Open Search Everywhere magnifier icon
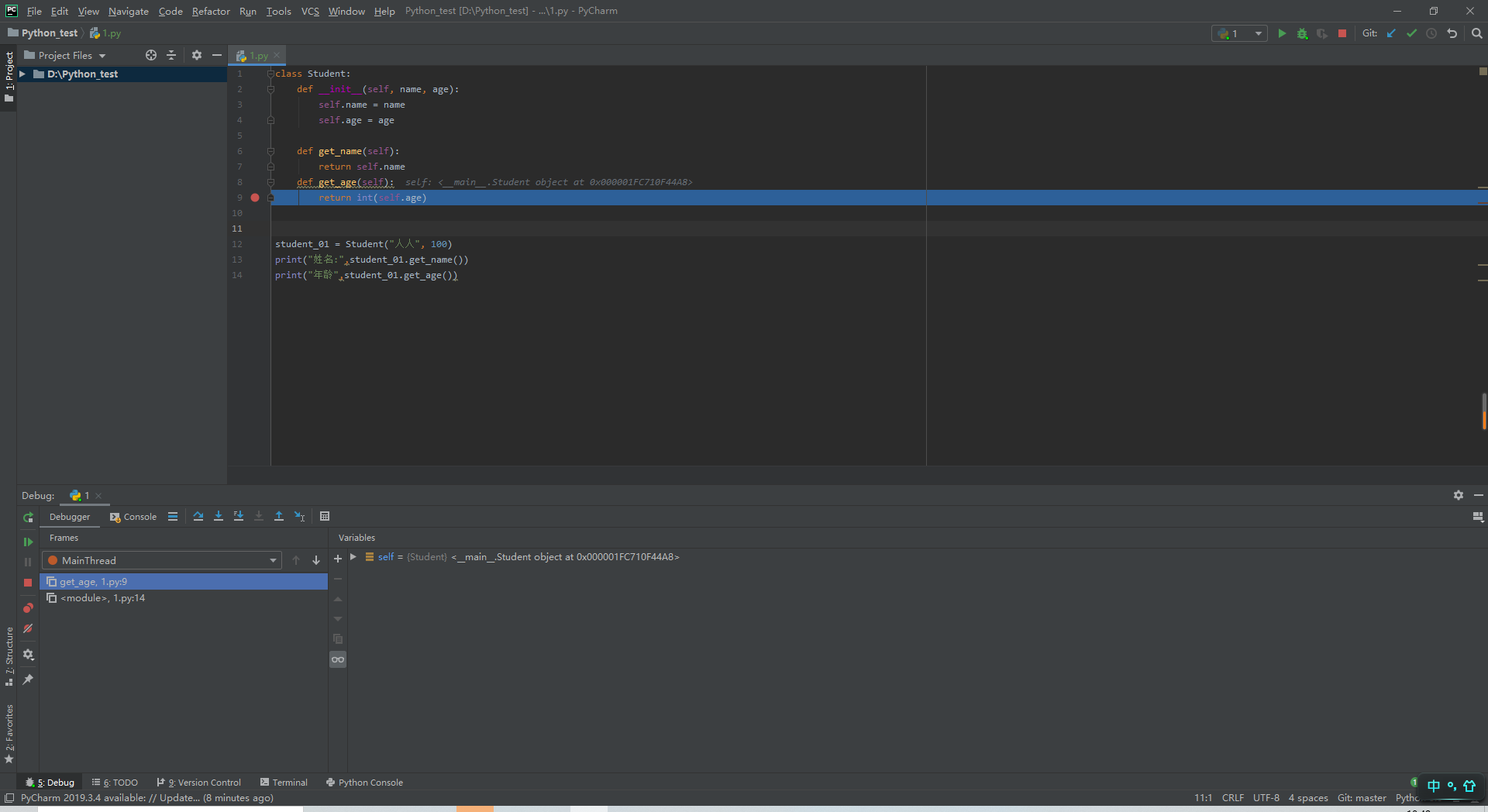 pyautogui.click(x=1476, y=33)
